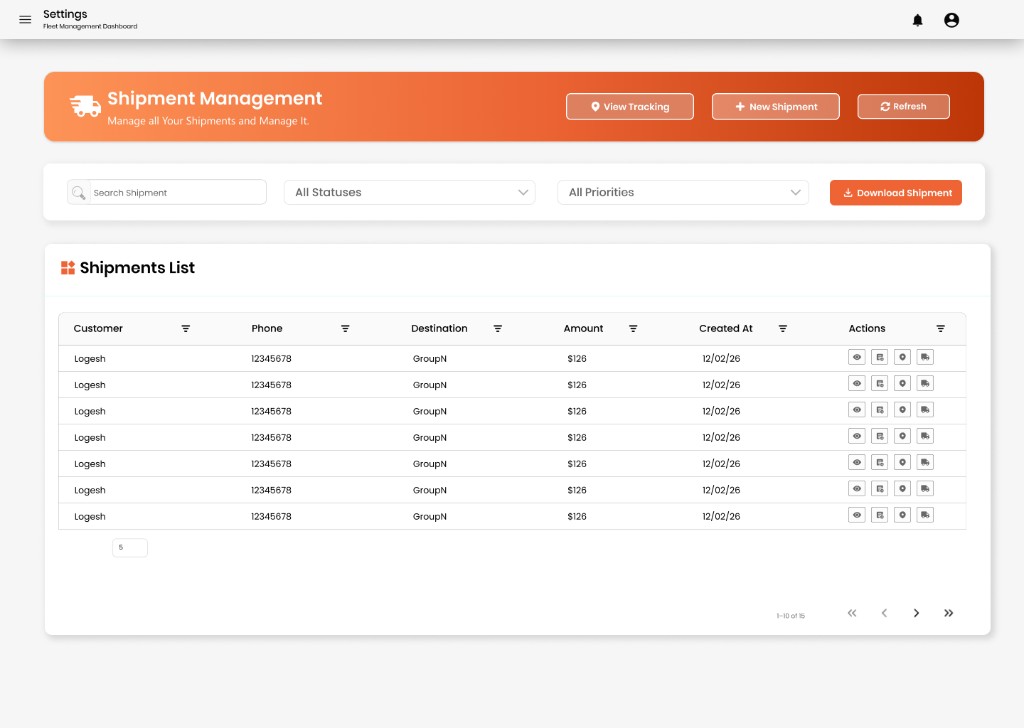Click the delivery truck icon in last shipment row
This screenshot has width=1024, height=728.
pos(925,514)
